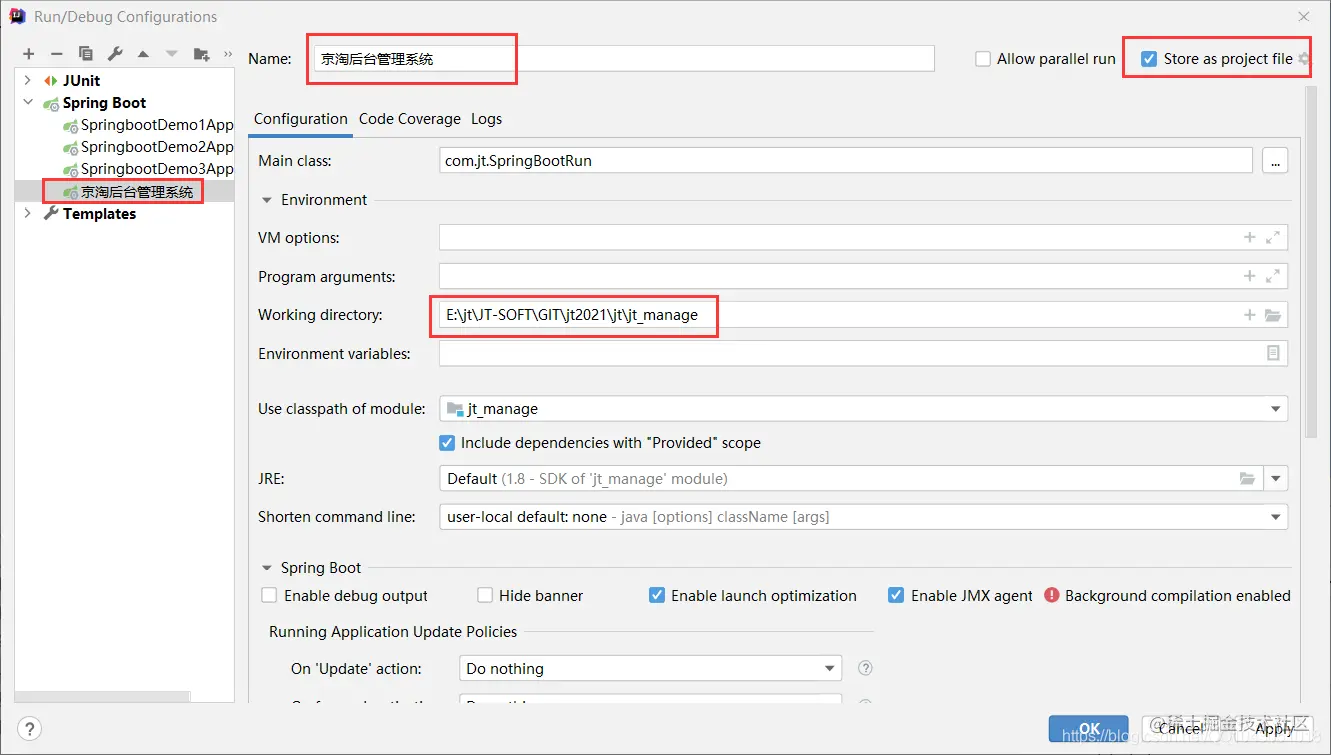The image size is (1331, 755).
Task: Click the plus icon in the Program arguments field
Action: 1249,276
